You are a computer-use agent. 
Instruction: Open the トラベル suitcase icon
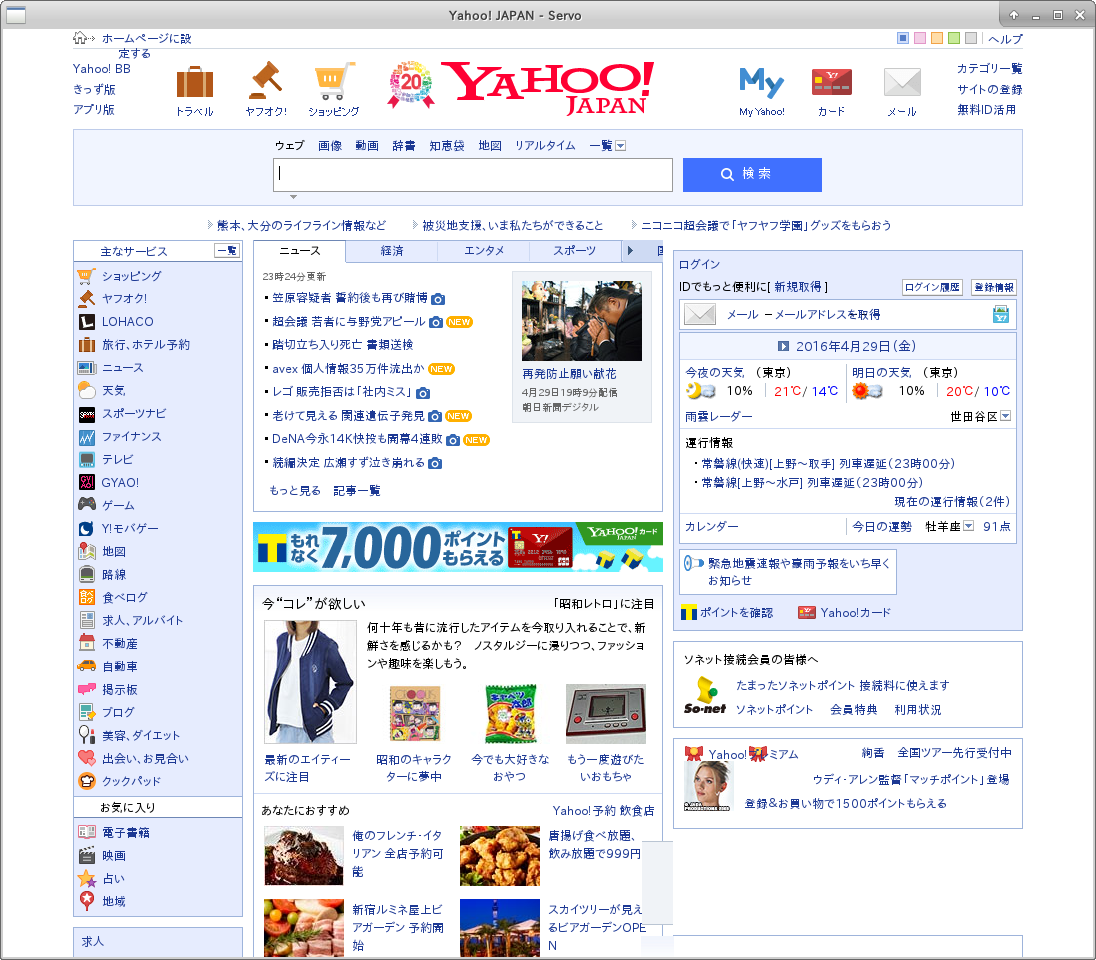194,82
